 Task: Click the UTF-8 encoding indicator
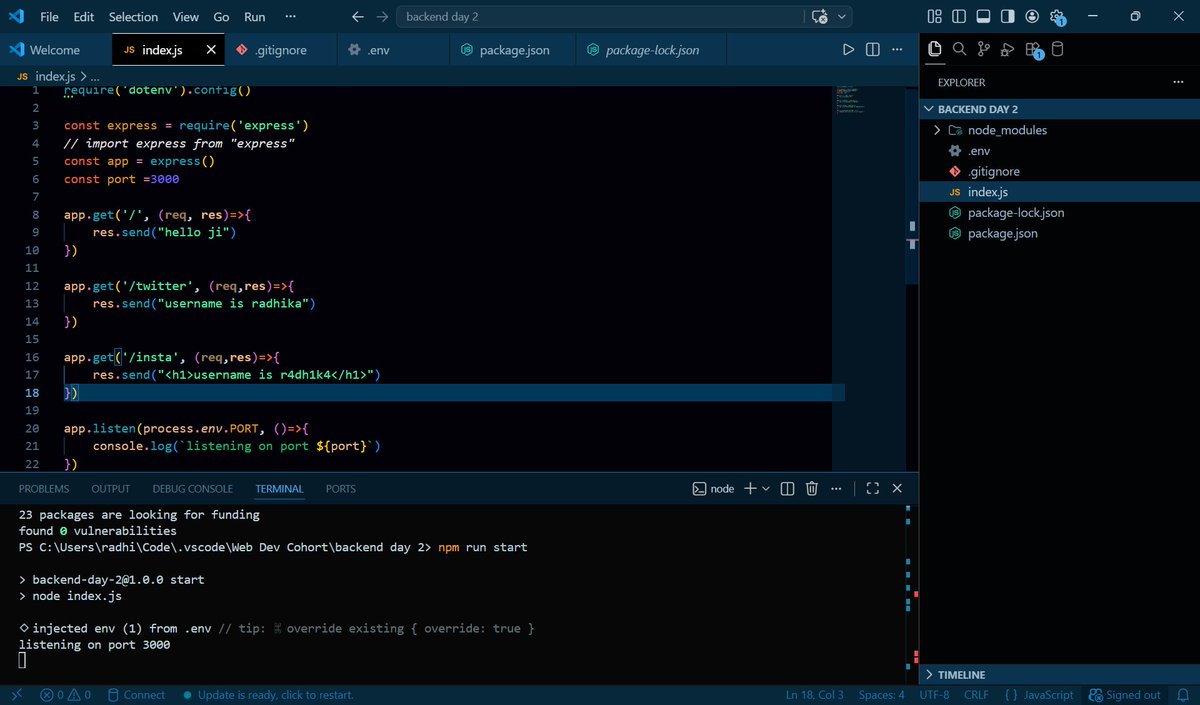pos(934,695)
